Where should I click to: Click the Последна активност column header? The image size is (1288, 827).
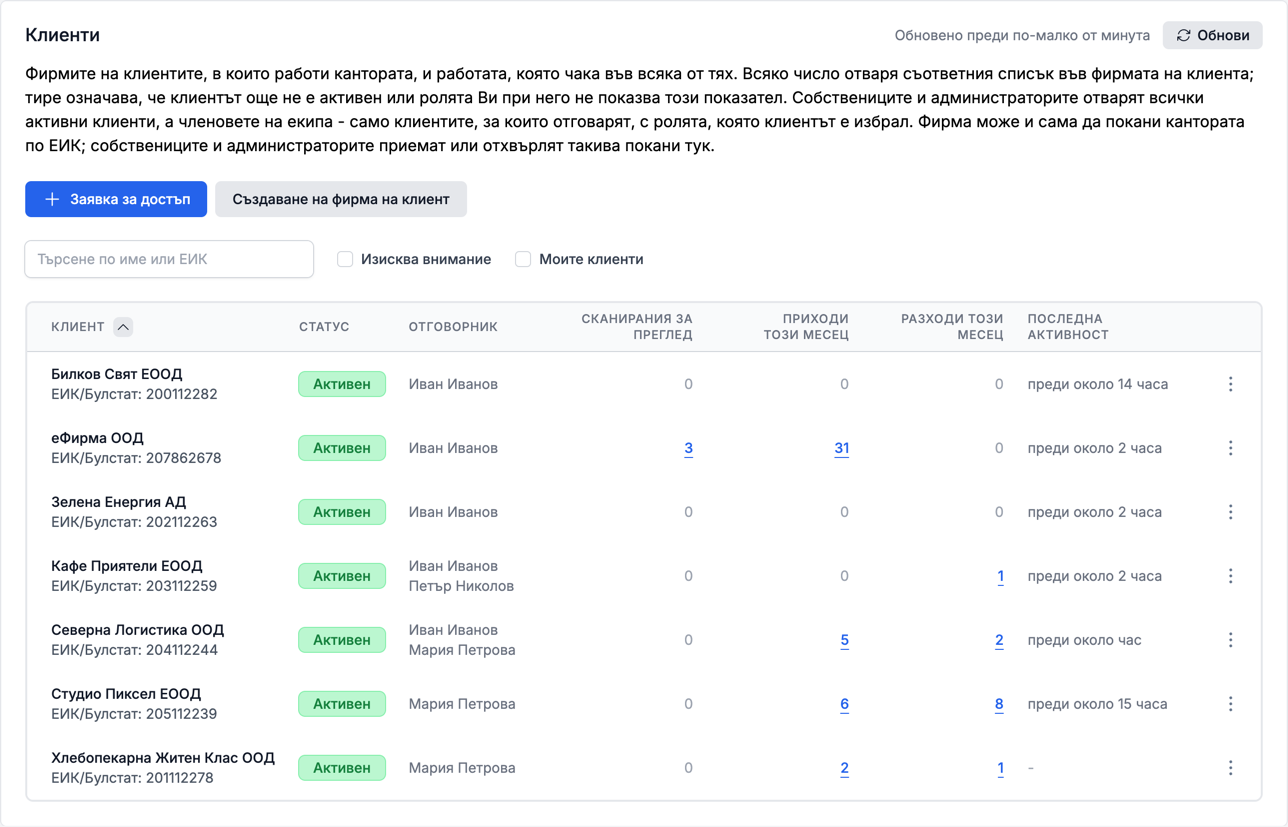click(x=1068, y=327)
